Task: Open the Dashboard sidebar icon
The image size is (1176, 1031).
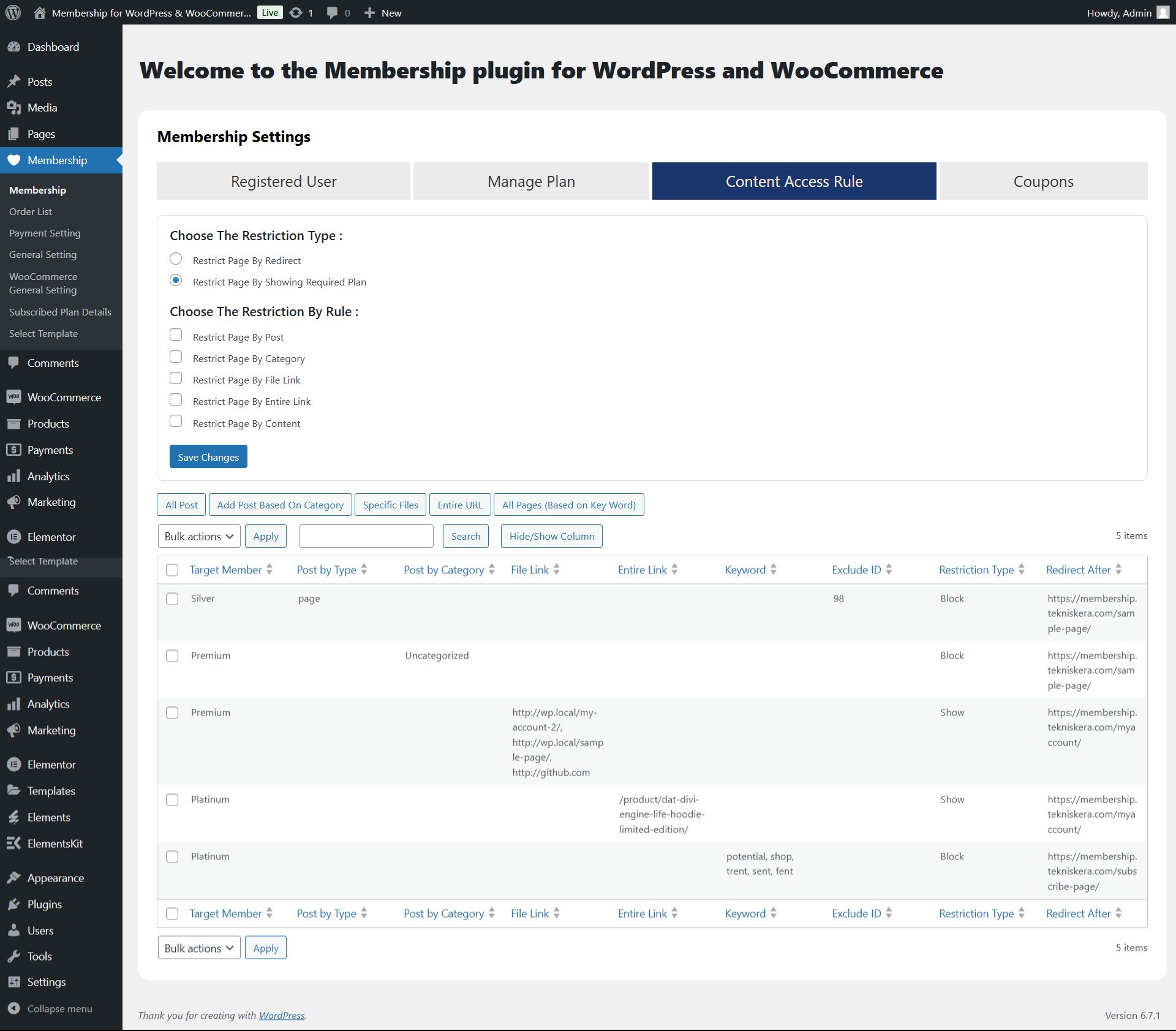Action: pos(13,47)
